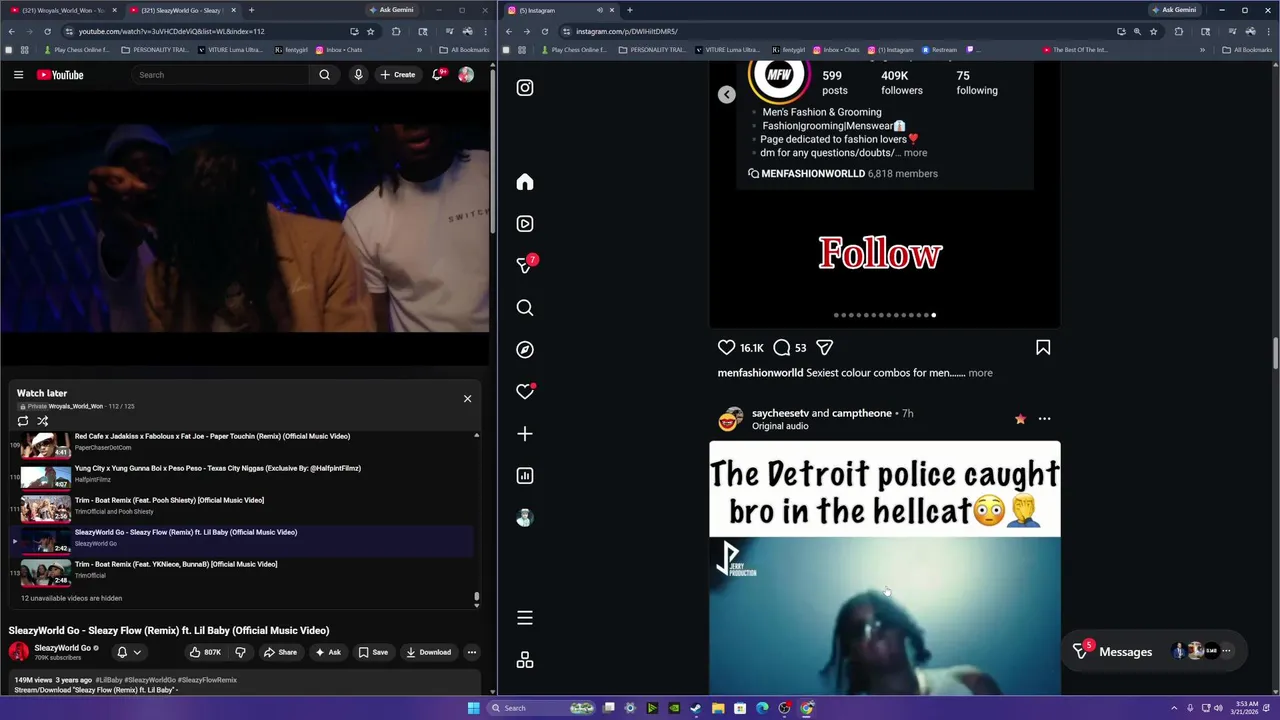Open the SleazyWorld Go channel avatar
1280x720 pixels.
click(x=19, y=652)
